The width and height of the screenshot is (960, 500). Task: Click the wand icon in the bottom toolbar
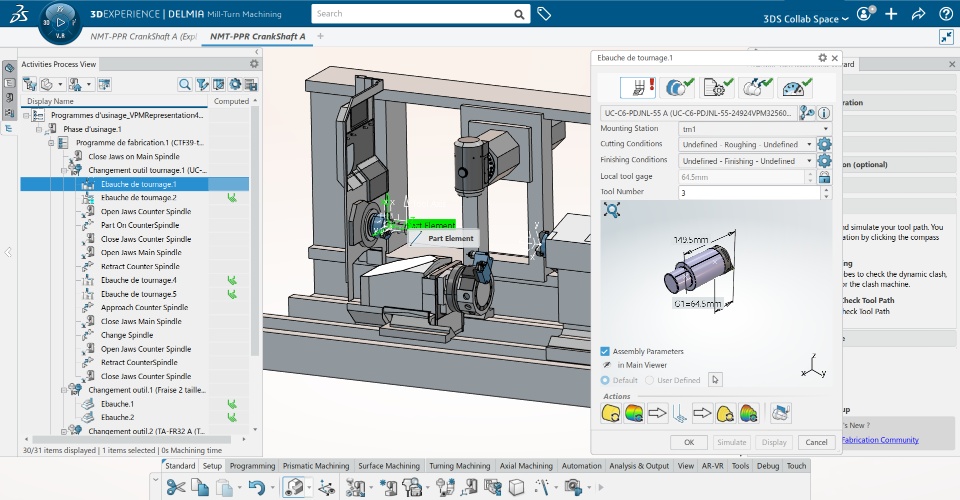tap(541, 487)
